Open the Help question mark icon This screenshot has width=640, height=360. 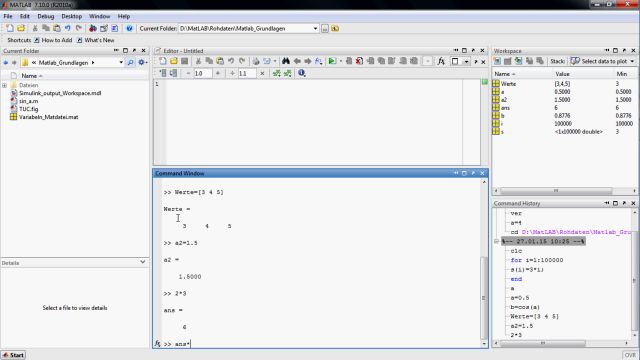pos(129,28)
